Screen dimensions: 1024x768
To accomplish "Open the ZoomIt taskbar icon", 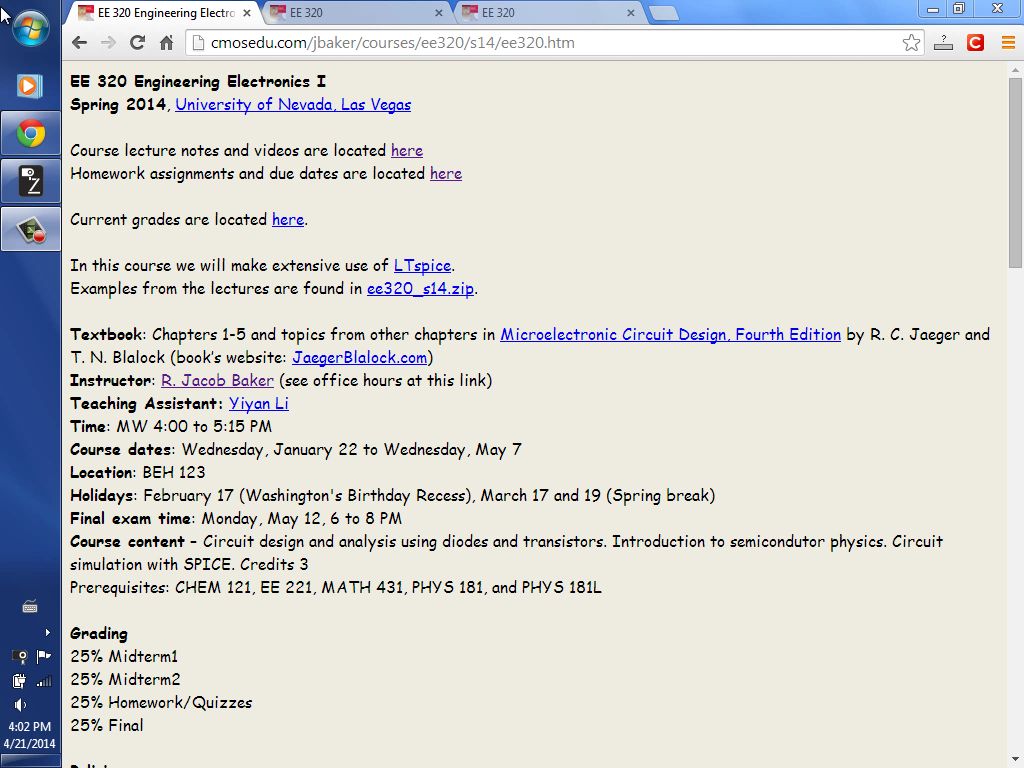I will tap(31, 182).
